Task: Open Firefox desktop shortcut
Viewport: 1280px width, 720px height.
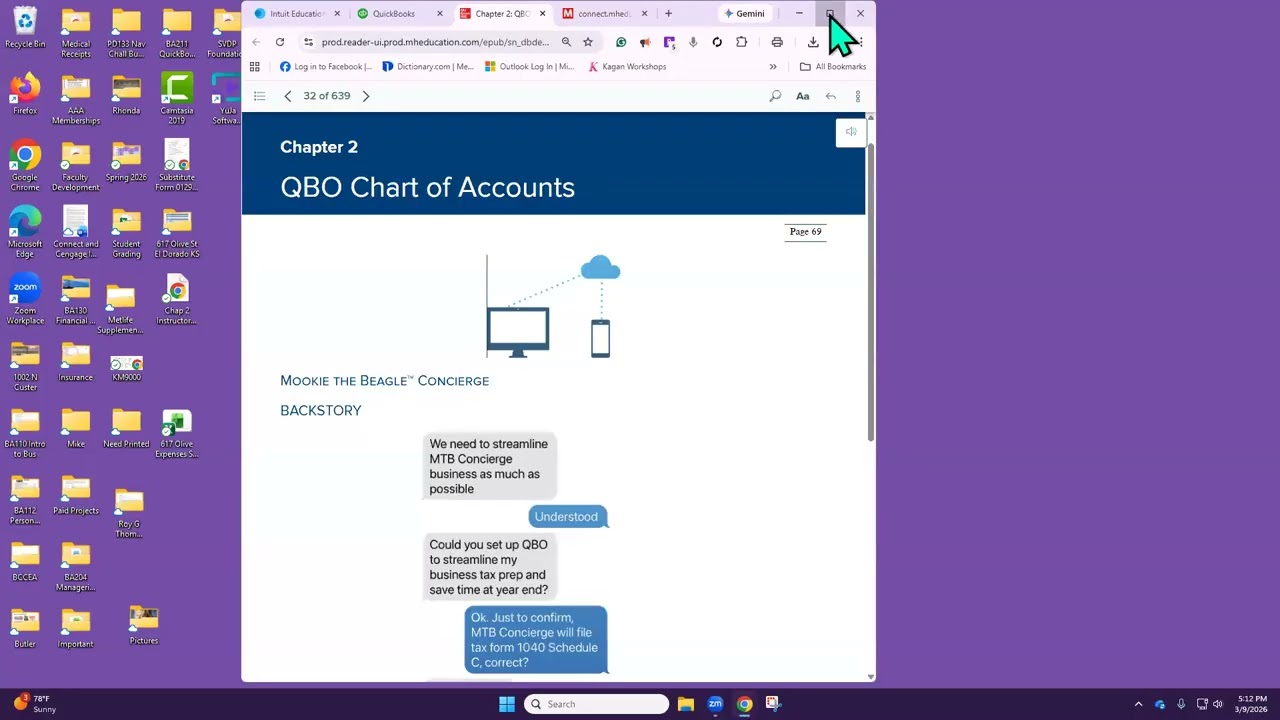Action: coord(25,94)
